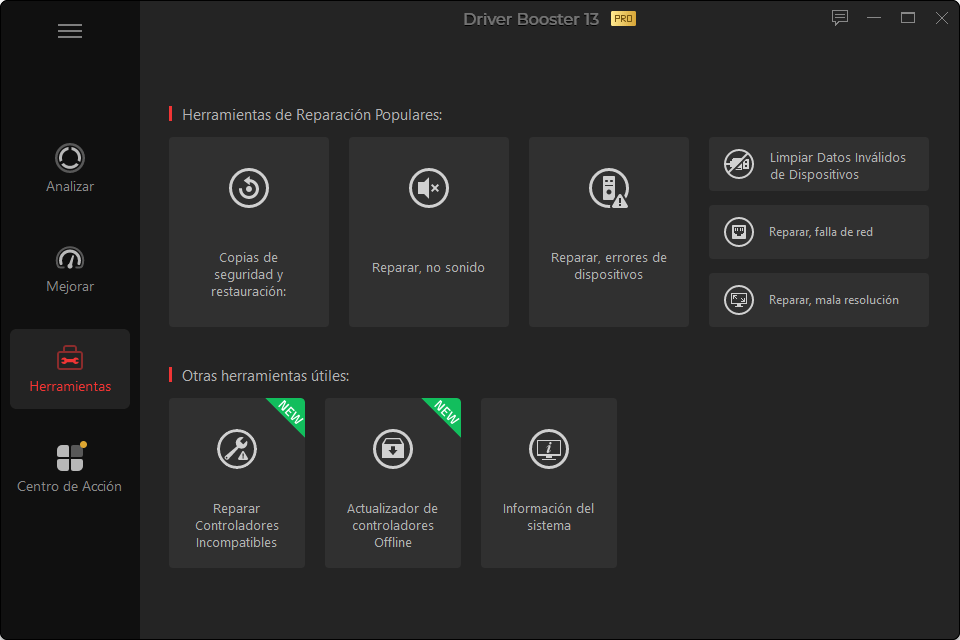Click the wrench repair incompatible drivers icon
This screenshot has width=960, height=640.
click(x=237, y=449)
